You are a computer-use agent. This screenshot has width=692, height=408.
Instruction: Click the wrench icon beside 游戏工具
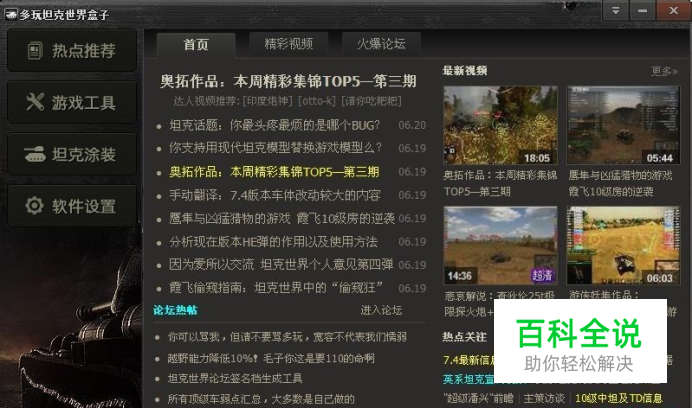[x=35, y=102]
